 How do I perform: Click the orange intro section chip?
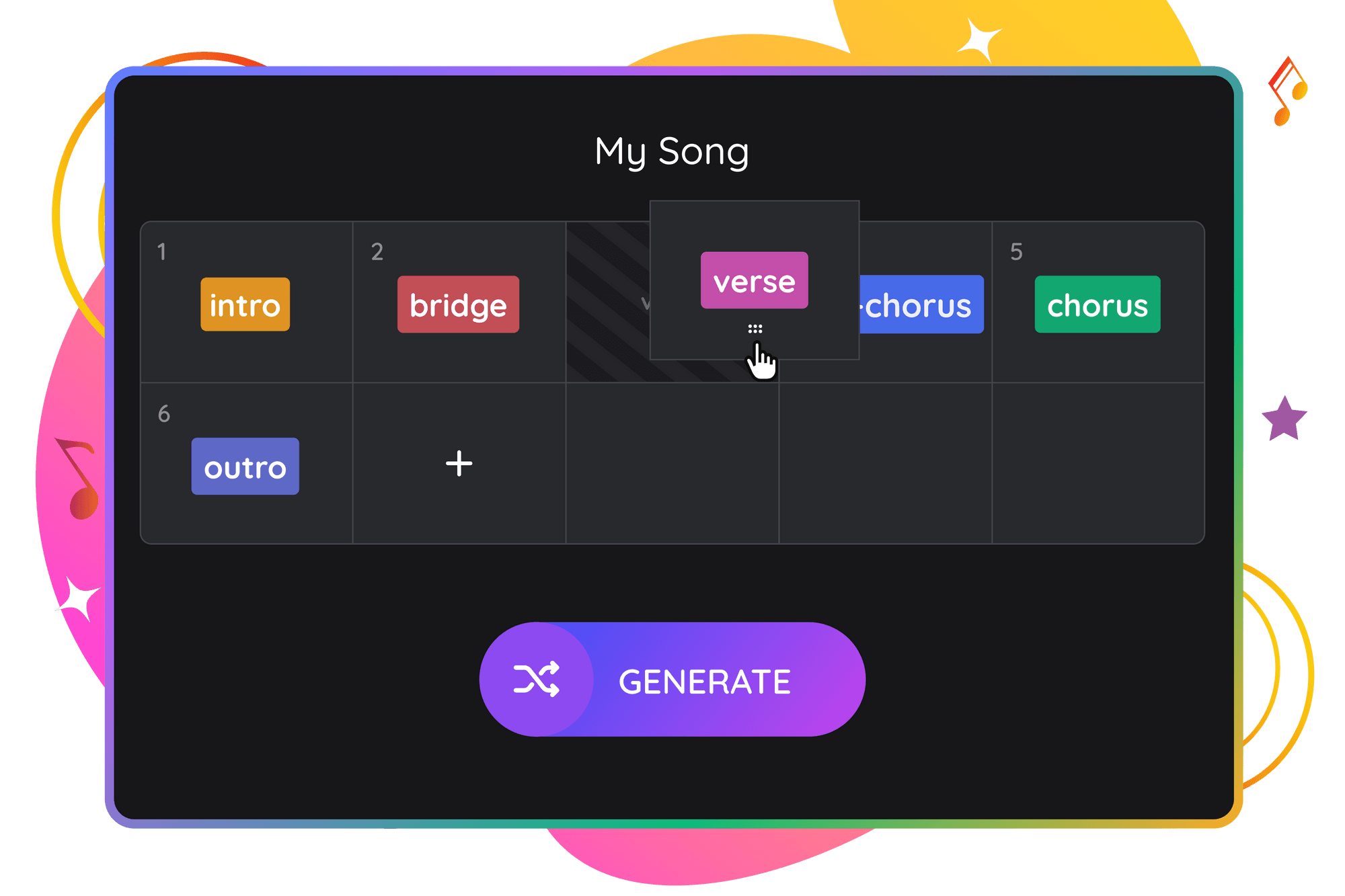pyautogui.click(x=245, y=305)
